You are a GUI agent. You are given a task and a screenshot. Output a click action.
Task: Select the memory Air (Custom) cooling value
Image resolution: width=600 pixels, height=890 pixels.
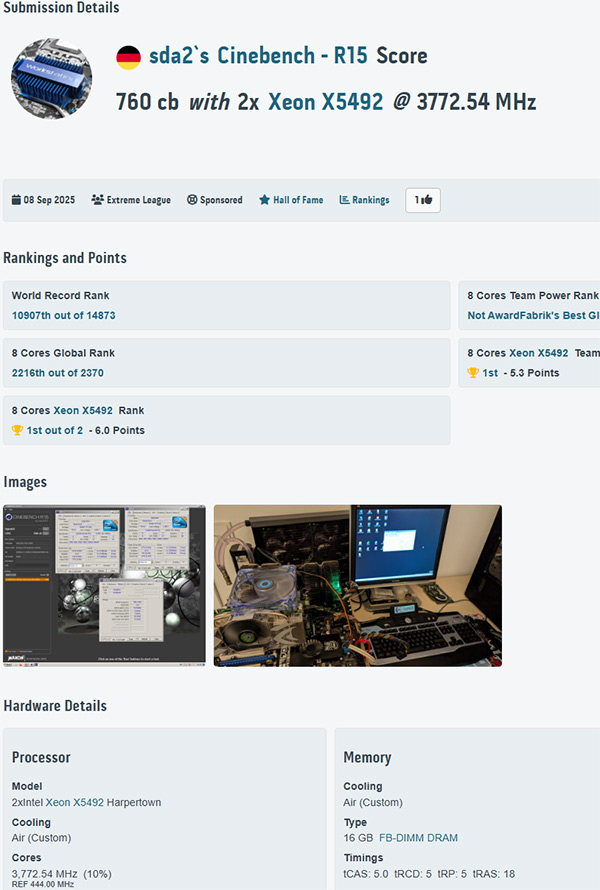point(373,803)
